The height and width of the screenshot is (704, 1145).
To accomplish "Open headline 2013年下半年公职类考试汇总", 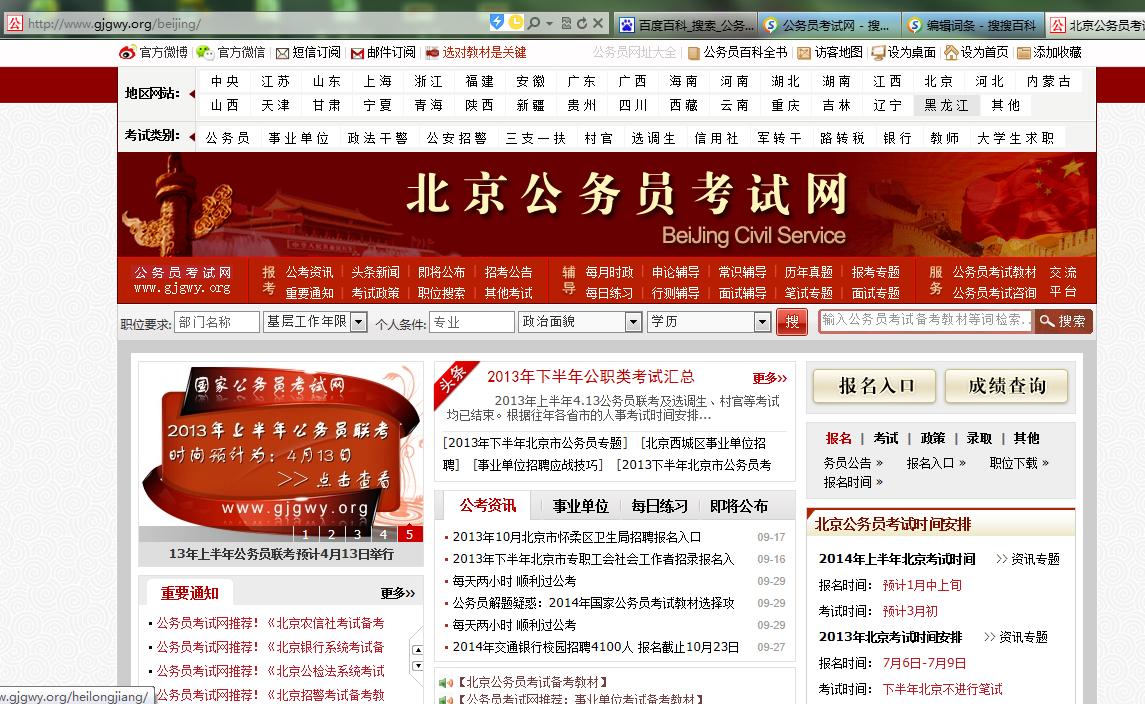I will click(591, 377).
